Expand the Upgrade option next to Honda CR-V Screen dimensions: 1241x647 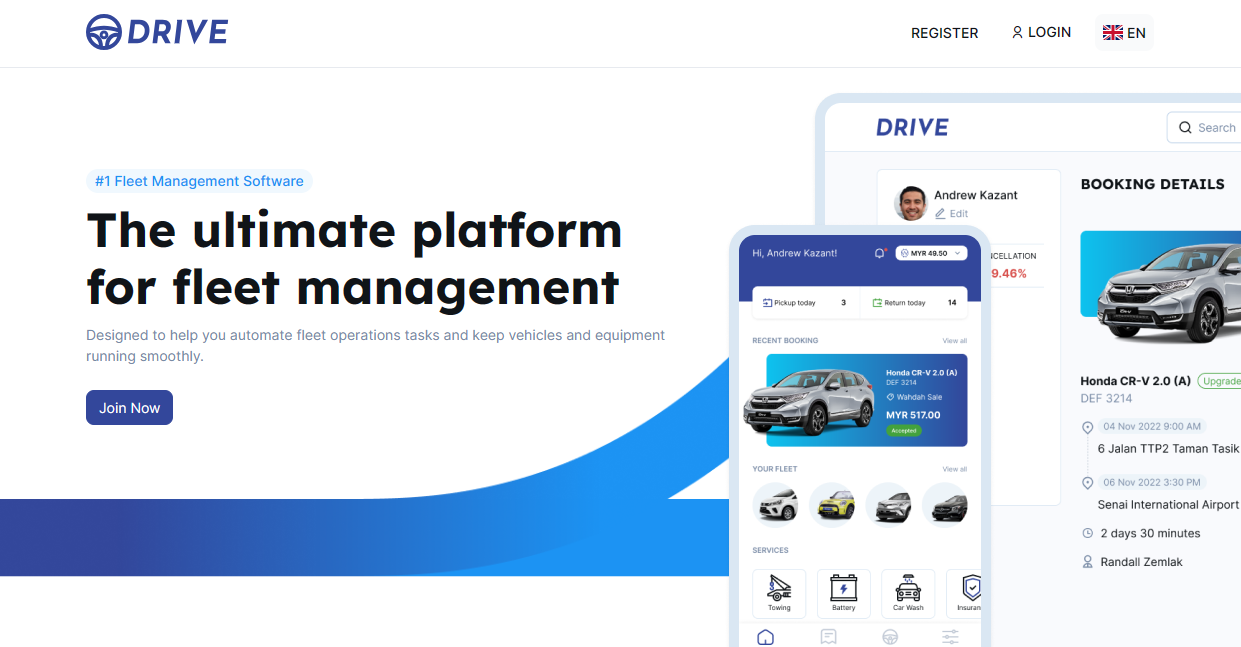pos(1225,381)
